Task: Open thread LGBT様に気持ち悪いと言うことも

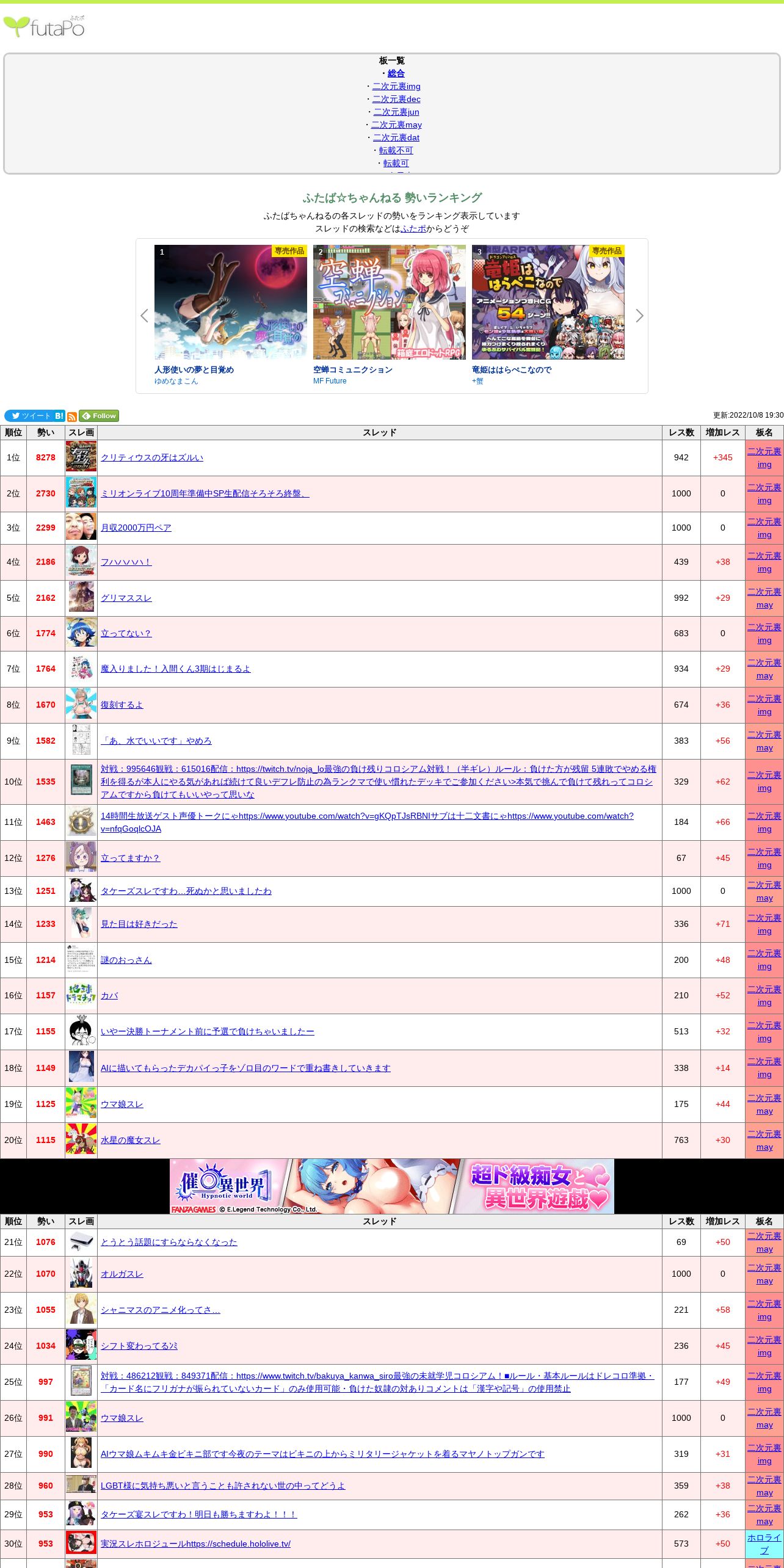Action: coord(223,1486)
